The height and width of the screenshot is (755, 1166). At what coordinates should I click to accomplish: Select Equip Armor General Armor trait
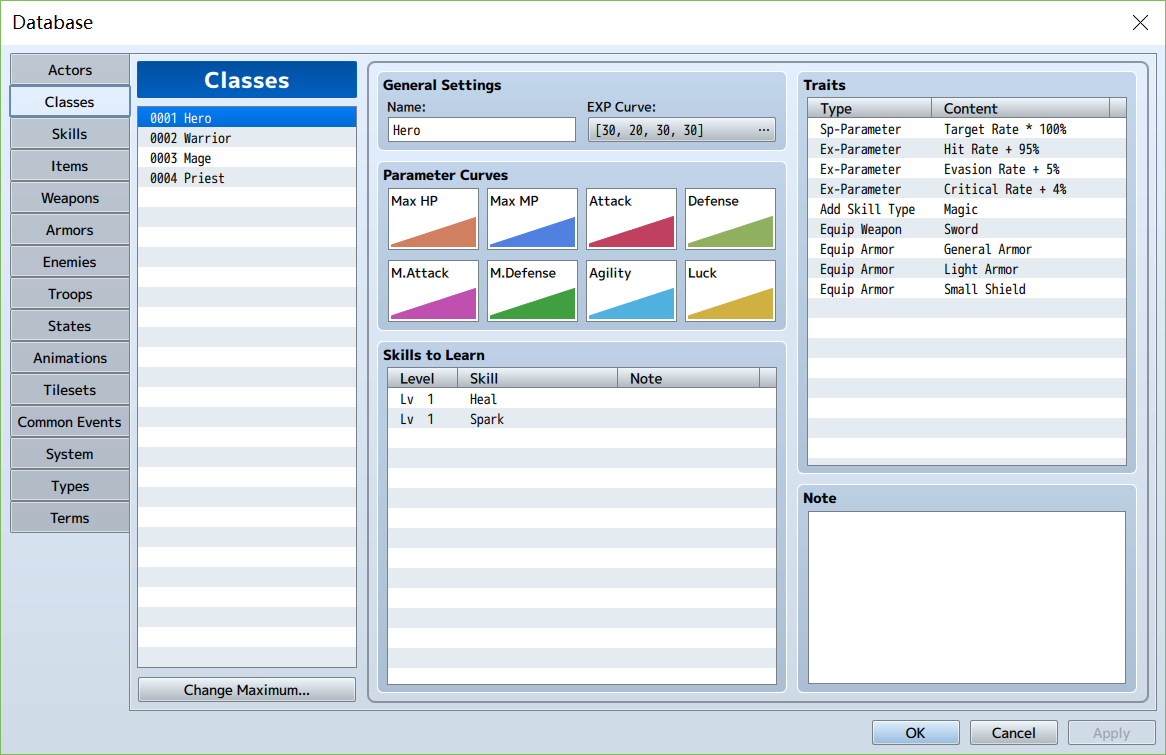pos(967,249)
